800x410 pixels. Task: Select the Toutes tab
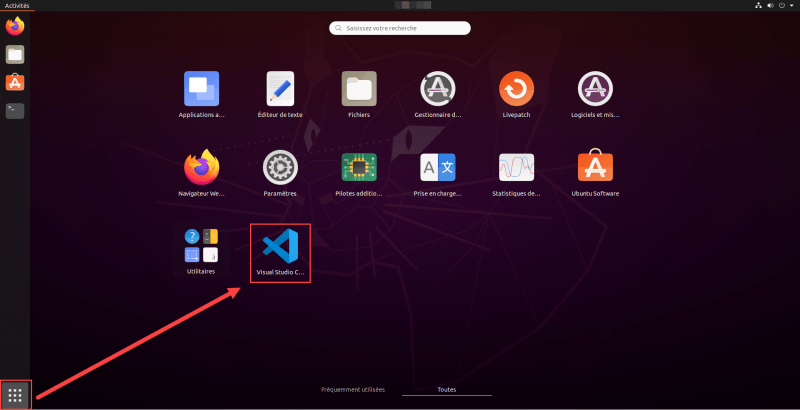pos(446,390)
